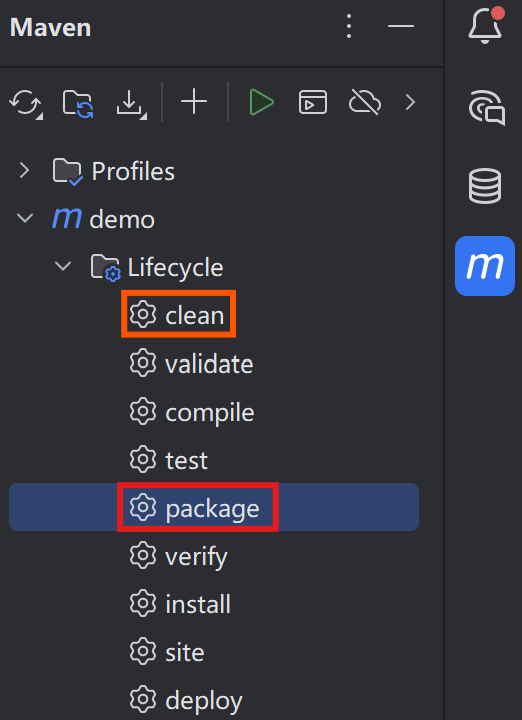
Task: Toggle Maven tool window button
Action: (485, 266)
